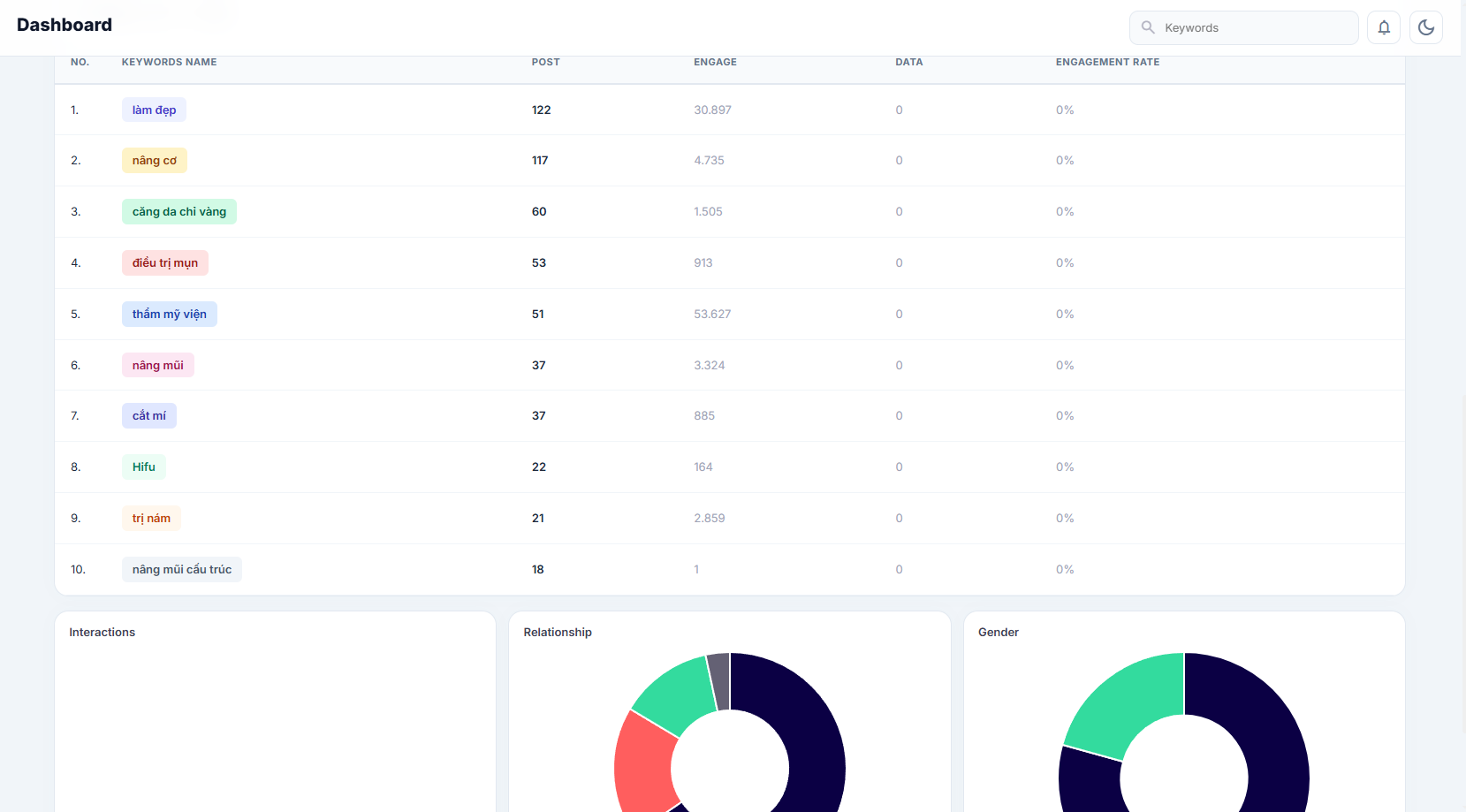Select the 'Hifu' keyword tag
Image resolution: width=1466 pixels, height=812 pixels.
pyautogui.click(x=144, y=467)
